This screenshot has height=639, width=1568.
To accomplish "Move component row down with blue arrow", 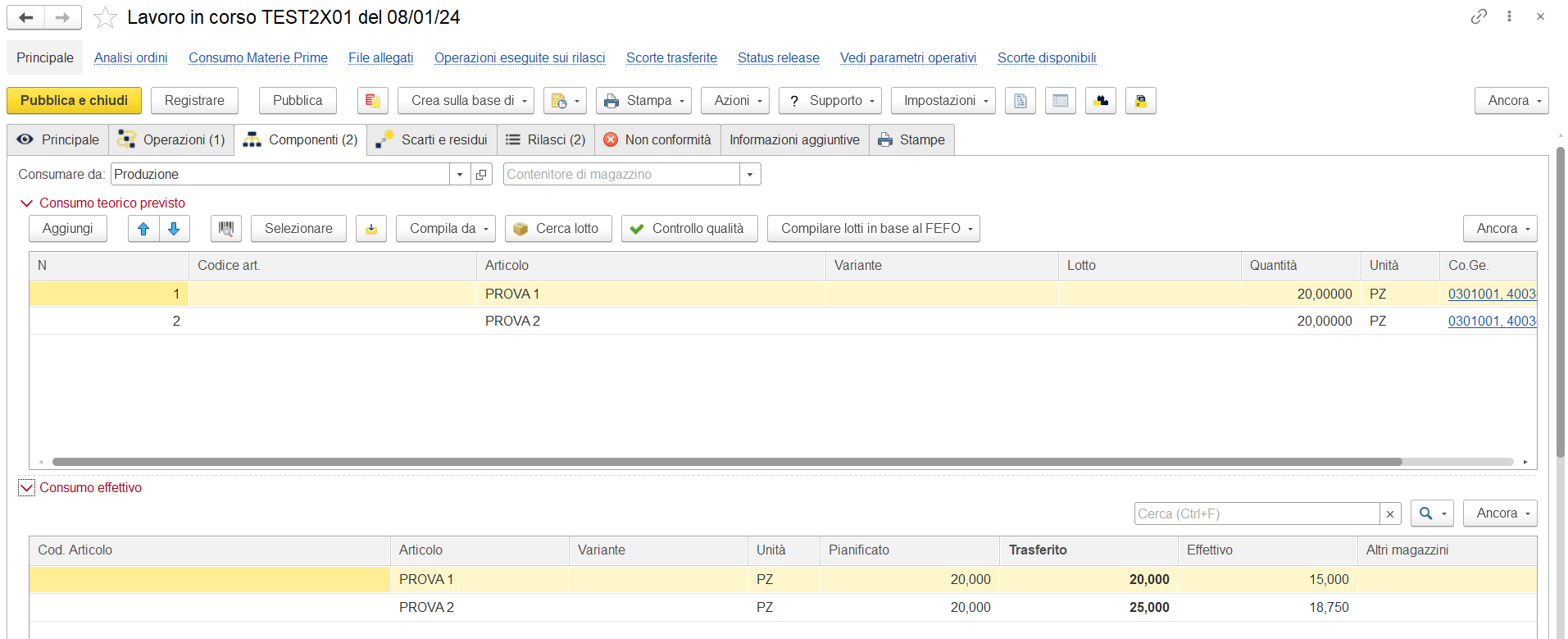I will (x=174, y=229).
